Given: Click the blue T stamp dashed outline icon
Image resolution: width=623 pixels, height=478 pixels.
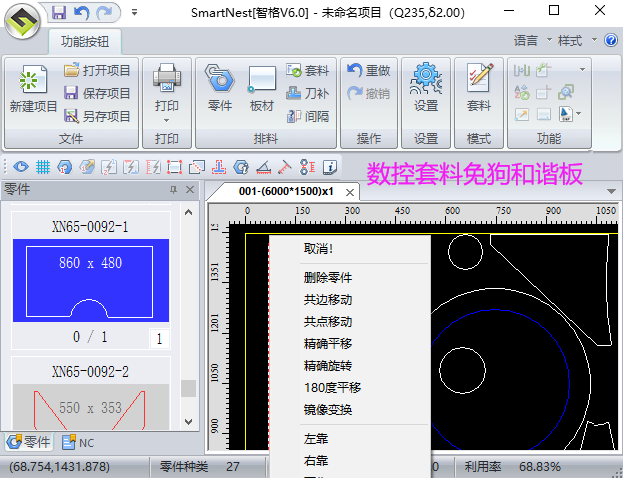Looking at the screenshot, I should (219, 167).
